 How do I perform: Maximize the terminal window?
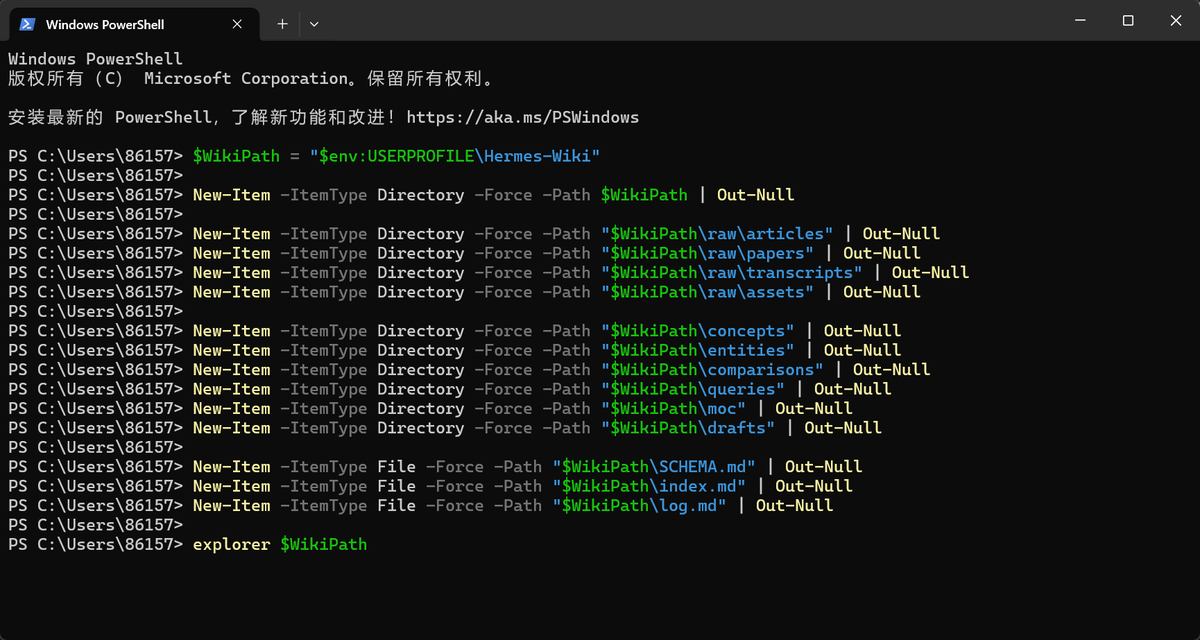(1127, 20)
